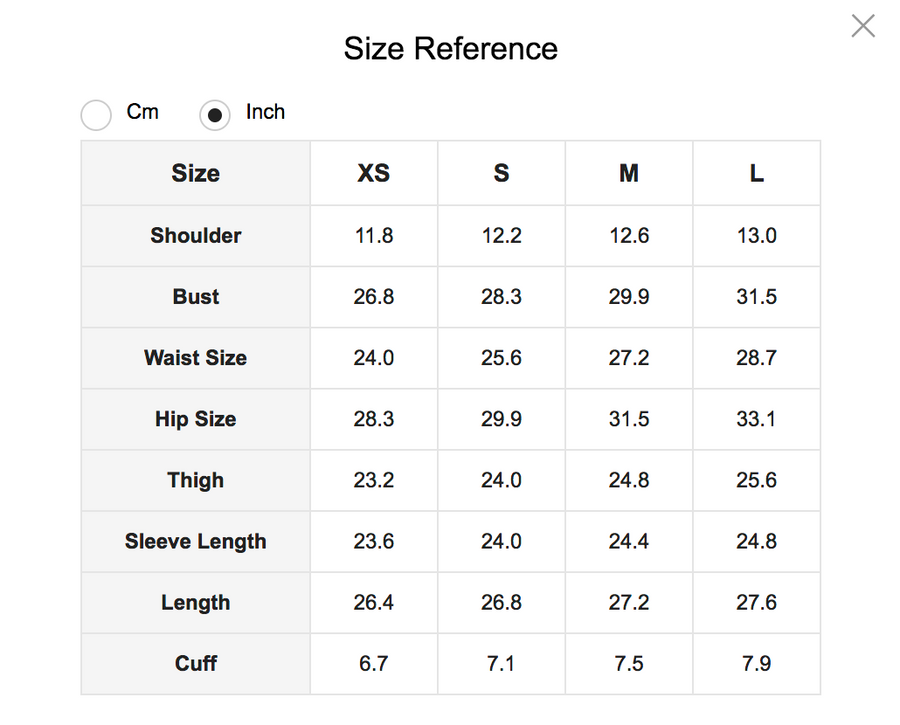The height and width of the screenshot is (725, 900).
Task: Click the S column header
Action: click(x=501, y=173)
